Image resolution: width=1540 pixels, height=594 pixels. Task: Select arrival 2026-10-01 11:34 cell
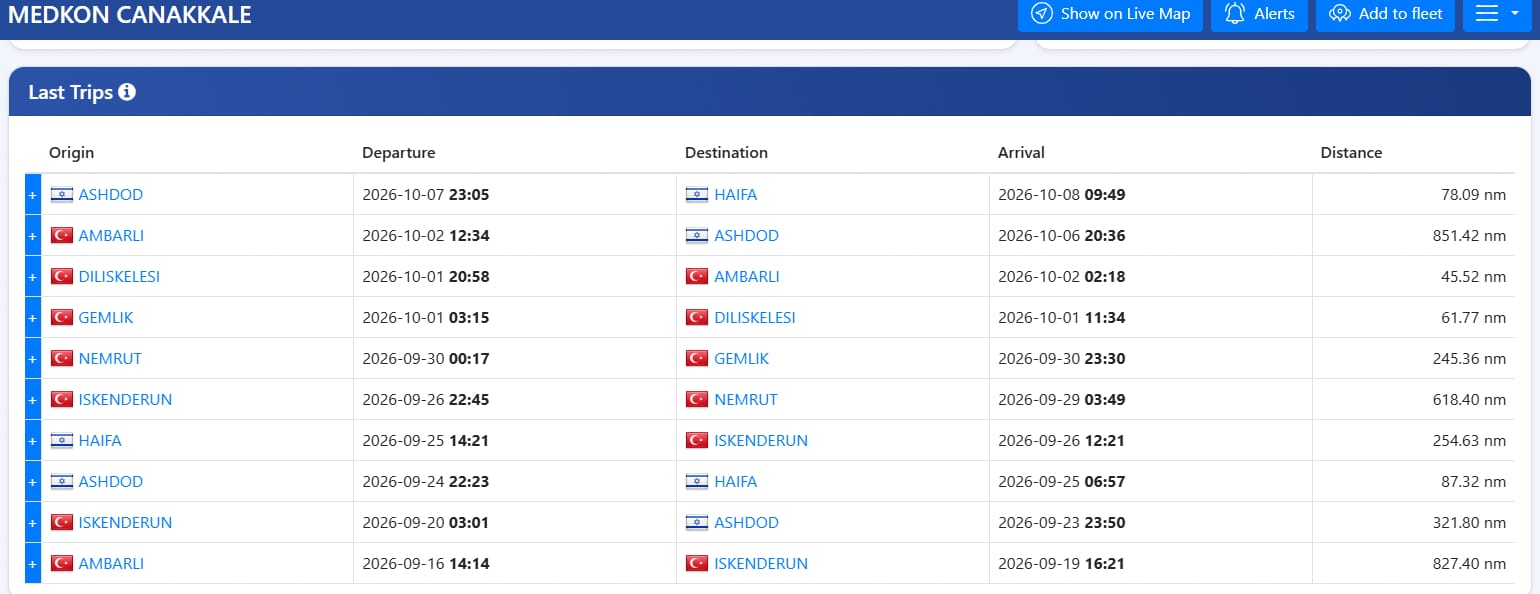click(x=1151, y=318)
